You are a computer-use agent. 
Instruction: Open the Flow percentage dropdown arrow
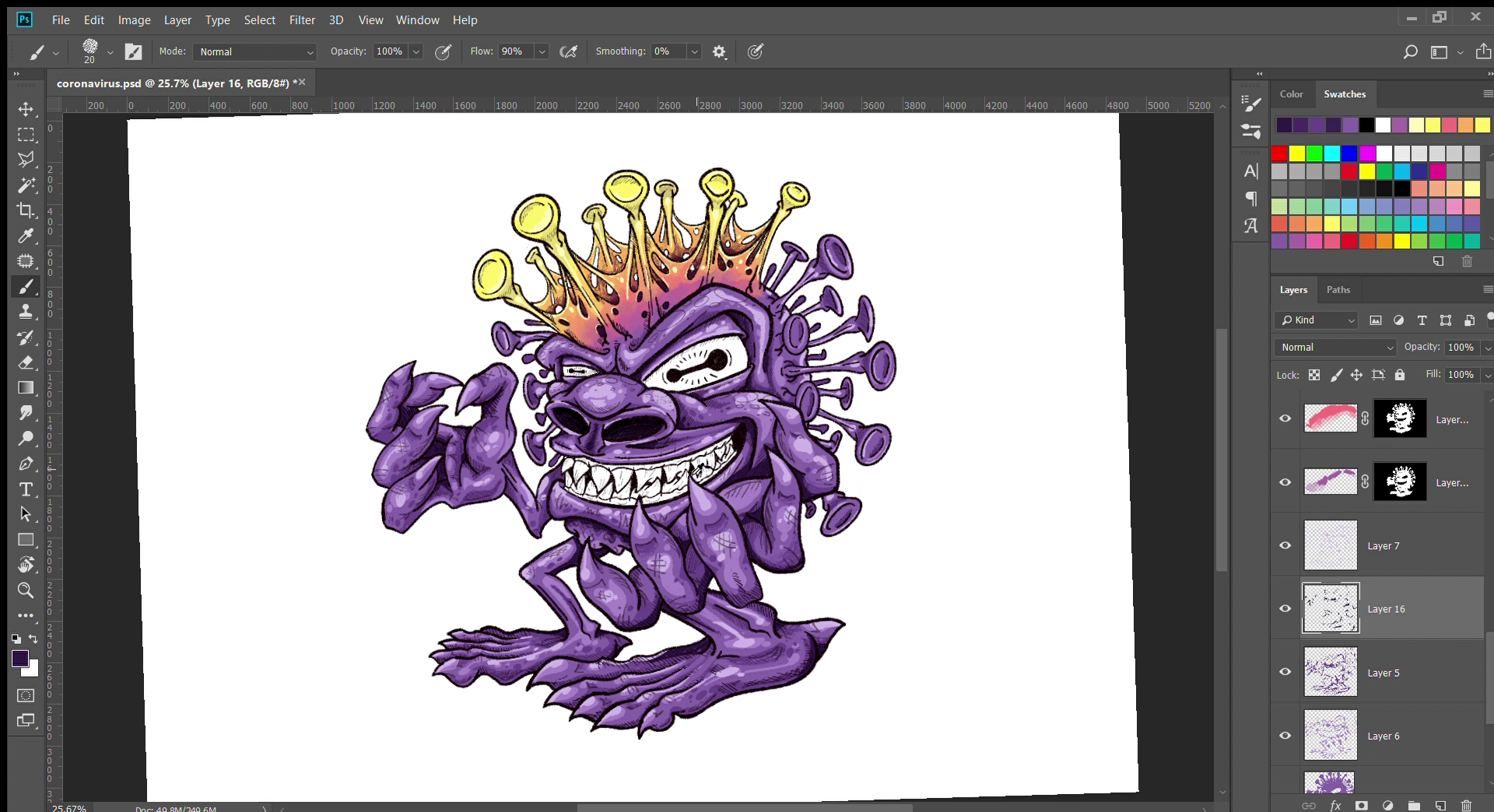542,52
